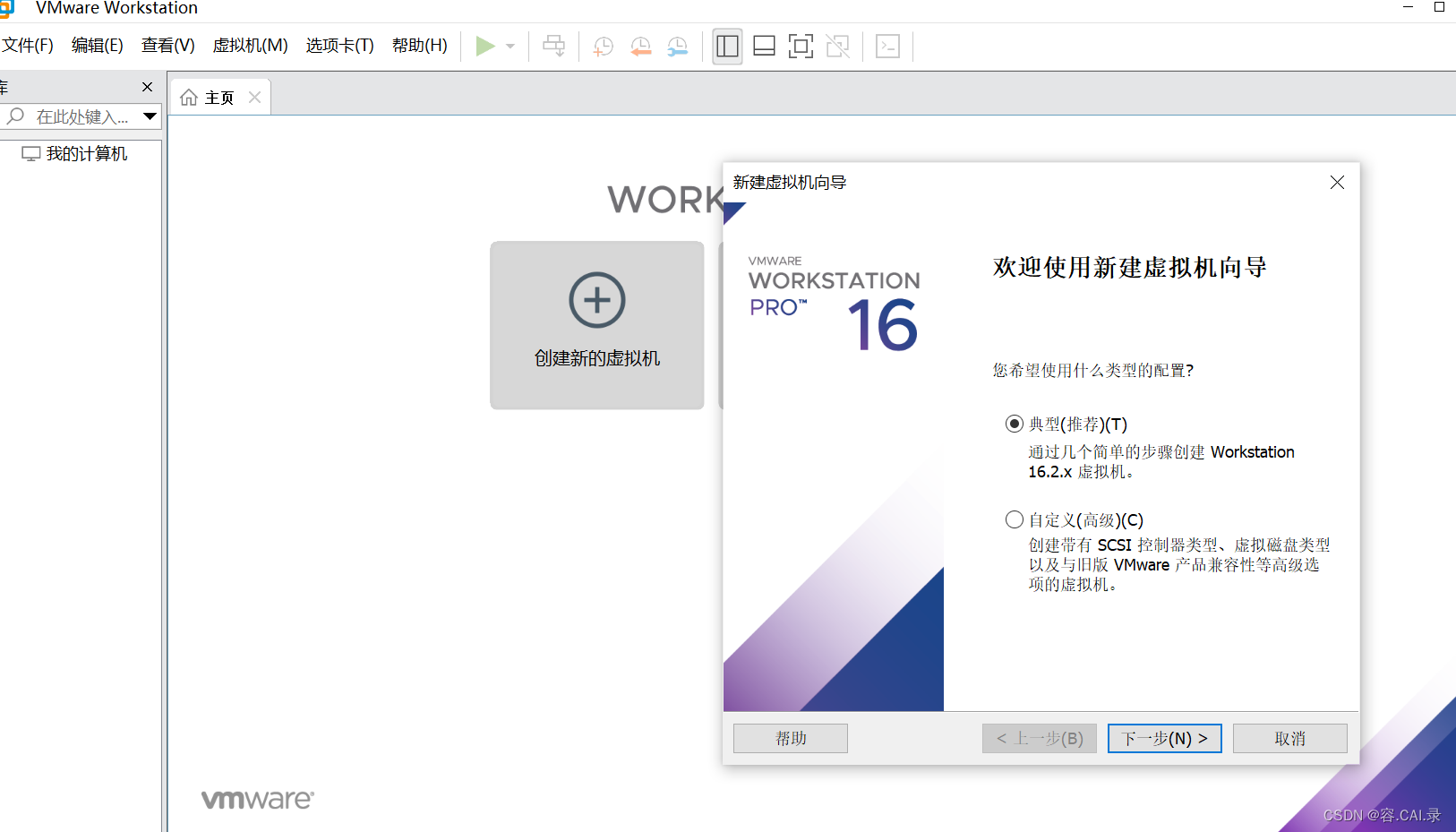Screen dimensions: 1456x832
Task: Toggle the thumbnail bar view icon
Action: (765, 47)
